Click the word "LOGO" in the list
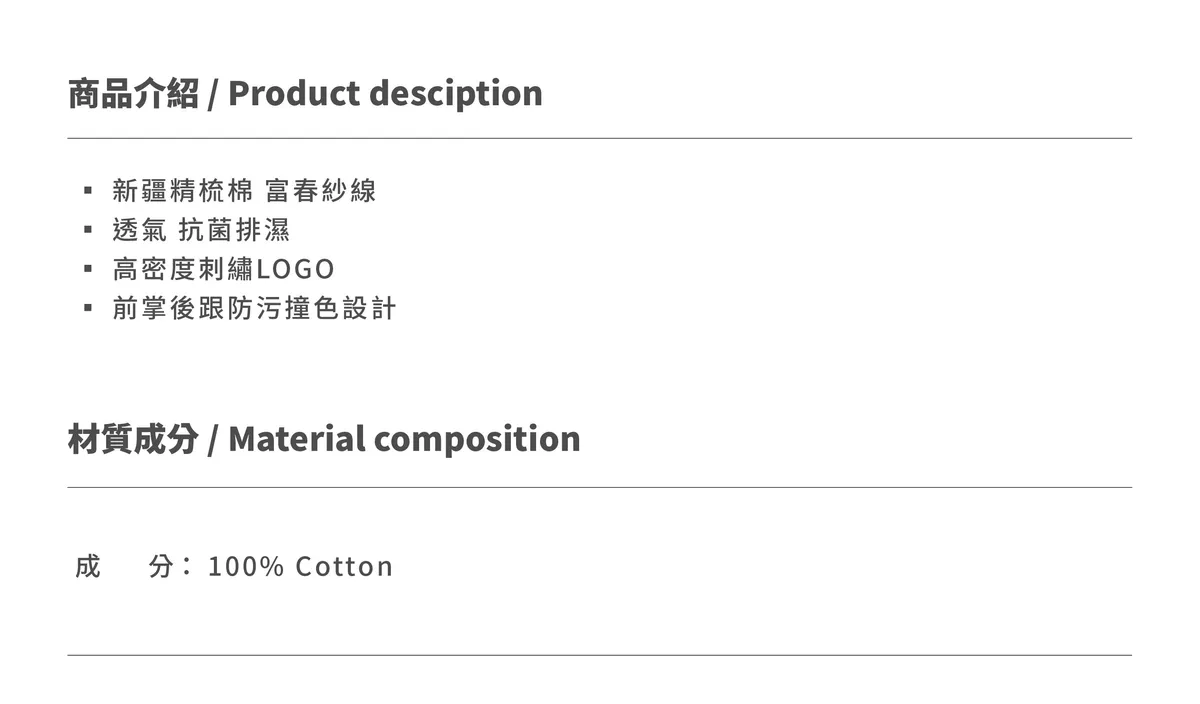The image size is (1200, 704). [295, 269]
